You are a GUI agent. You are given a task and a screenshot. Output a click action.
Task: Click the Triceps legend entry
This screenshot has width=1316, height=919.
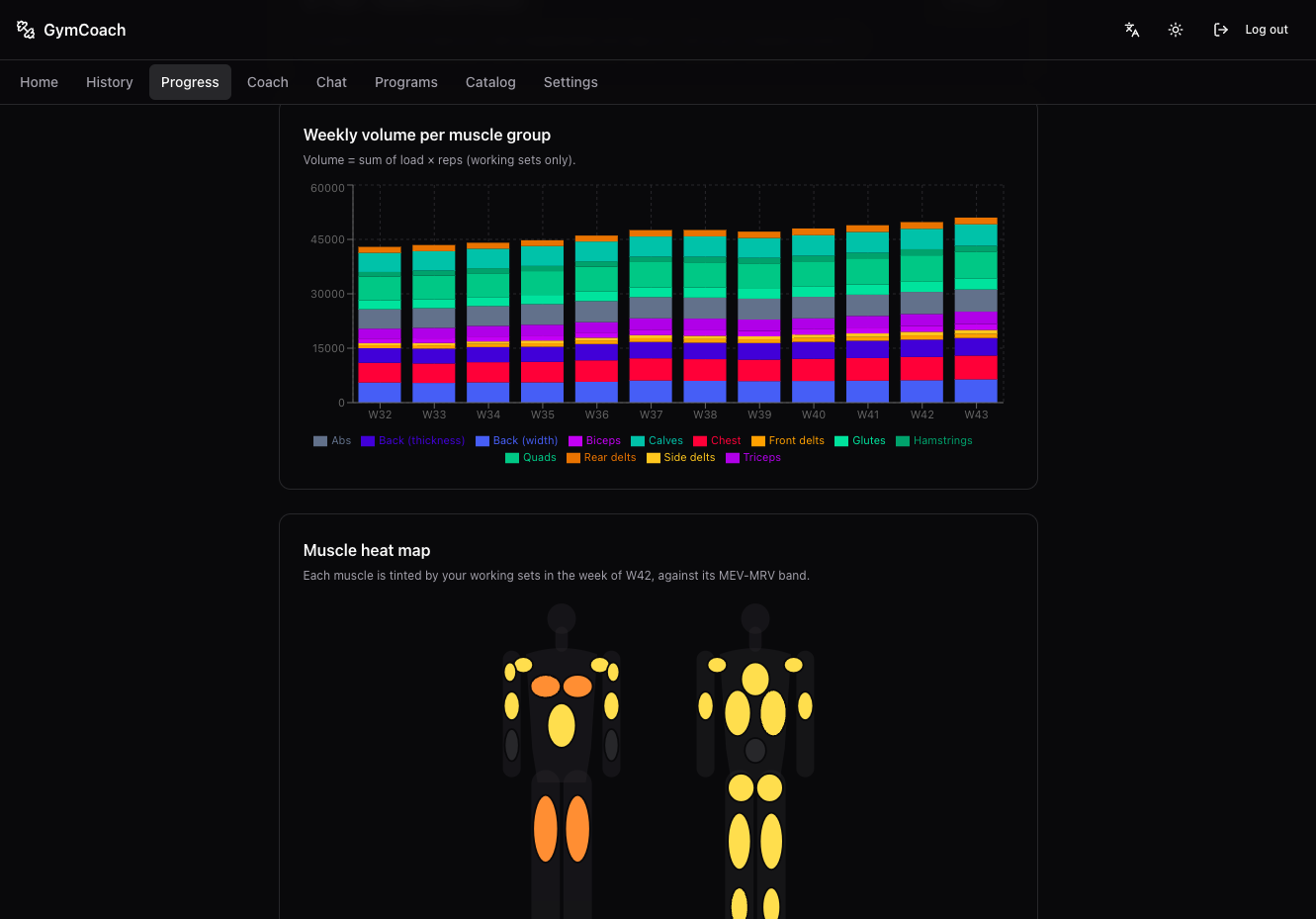click(753, 458)
